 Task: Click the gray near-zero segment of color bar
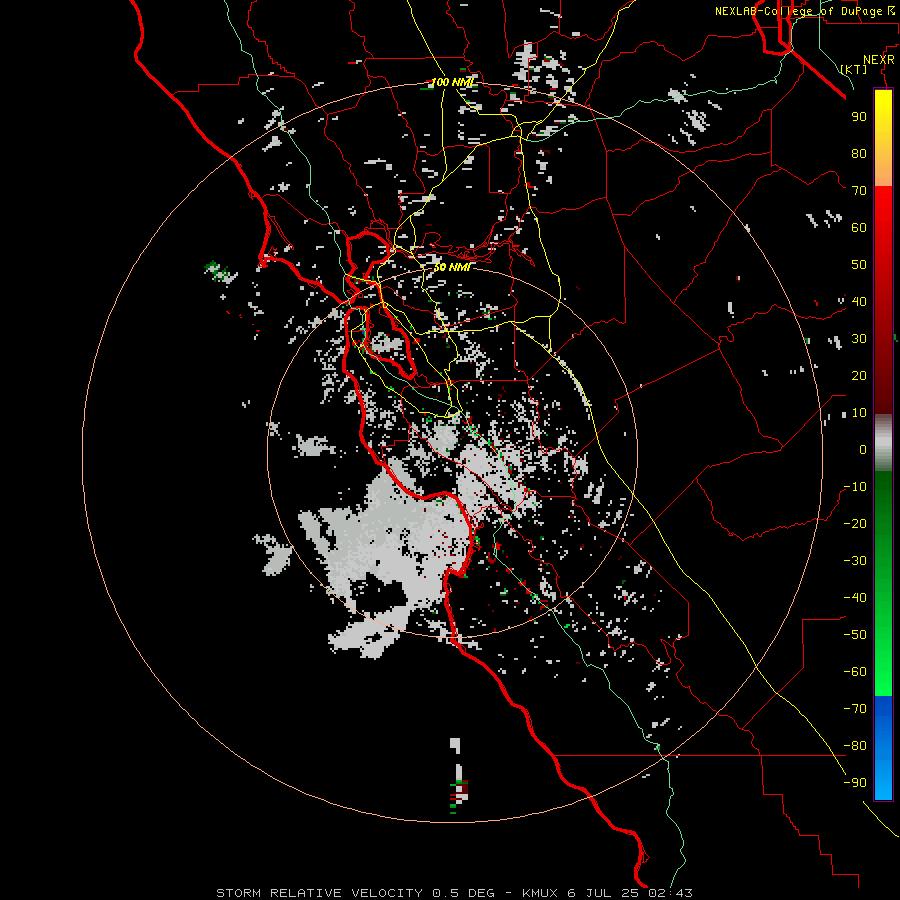pos(883,443)
